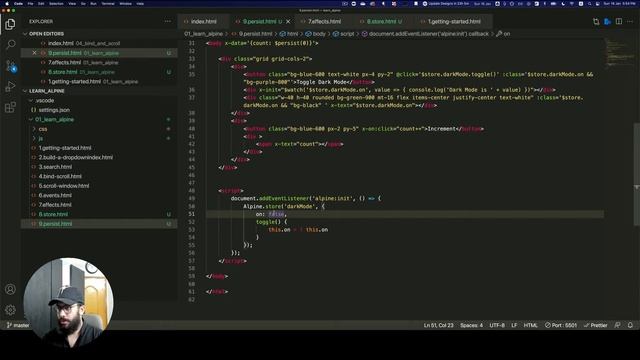Viewport: 640px width, 360px height.
Task: Click 01_learn_alpine breadcrumb segment
Action: click(x=203, y=33)
